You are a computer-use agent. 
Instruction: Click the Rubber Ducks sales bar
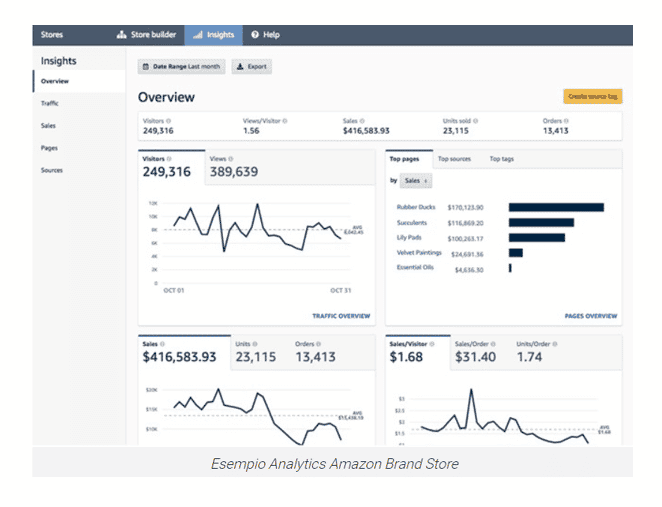[556, 207]
